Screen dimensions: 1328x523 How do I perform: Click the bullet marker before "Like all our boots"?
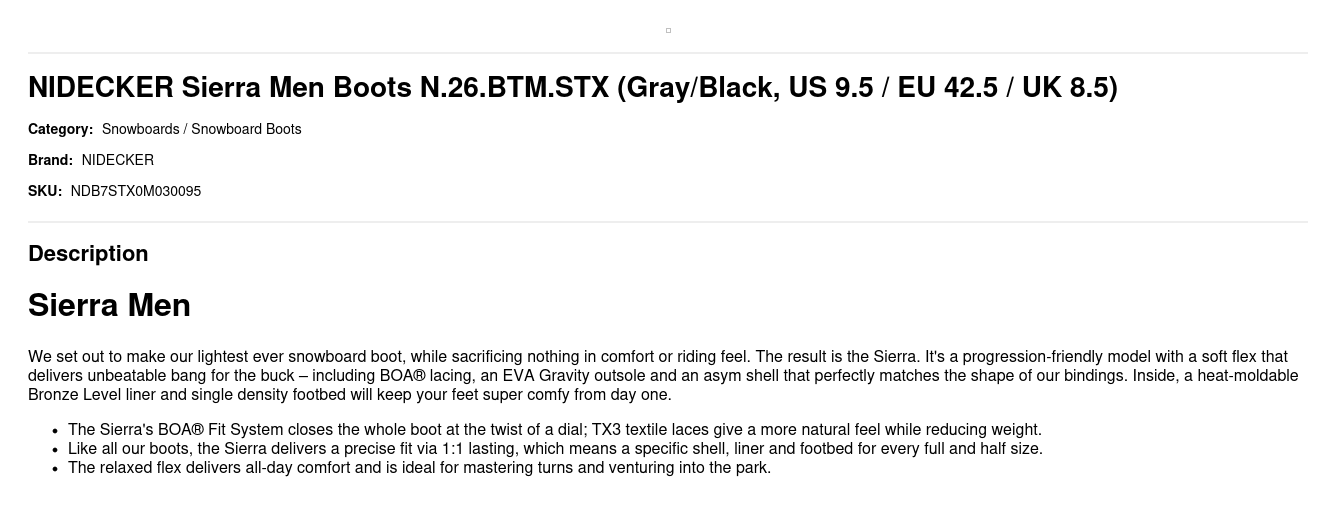tap(54, 450)
